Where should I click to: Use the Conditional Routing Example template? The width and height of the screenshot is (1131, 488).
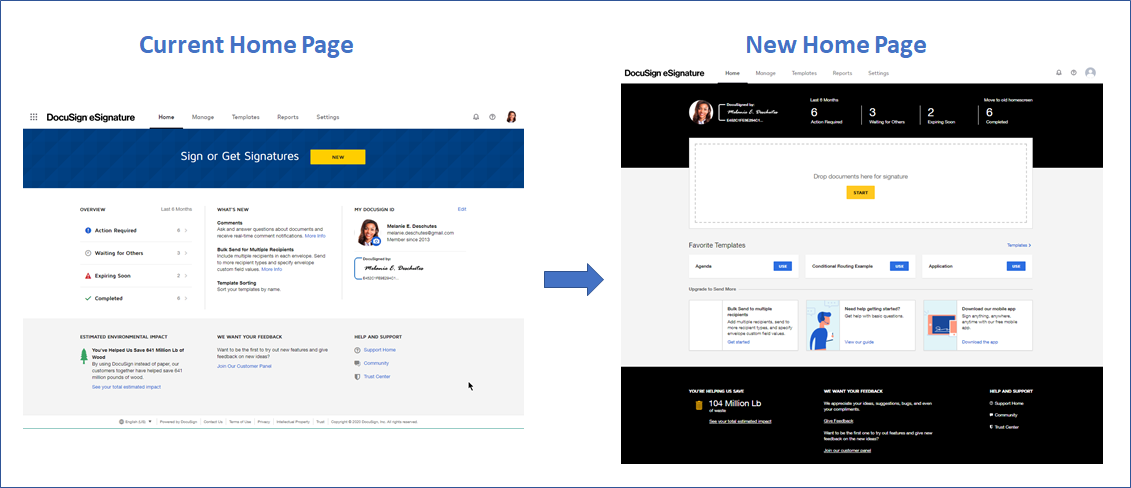point(899,266)
